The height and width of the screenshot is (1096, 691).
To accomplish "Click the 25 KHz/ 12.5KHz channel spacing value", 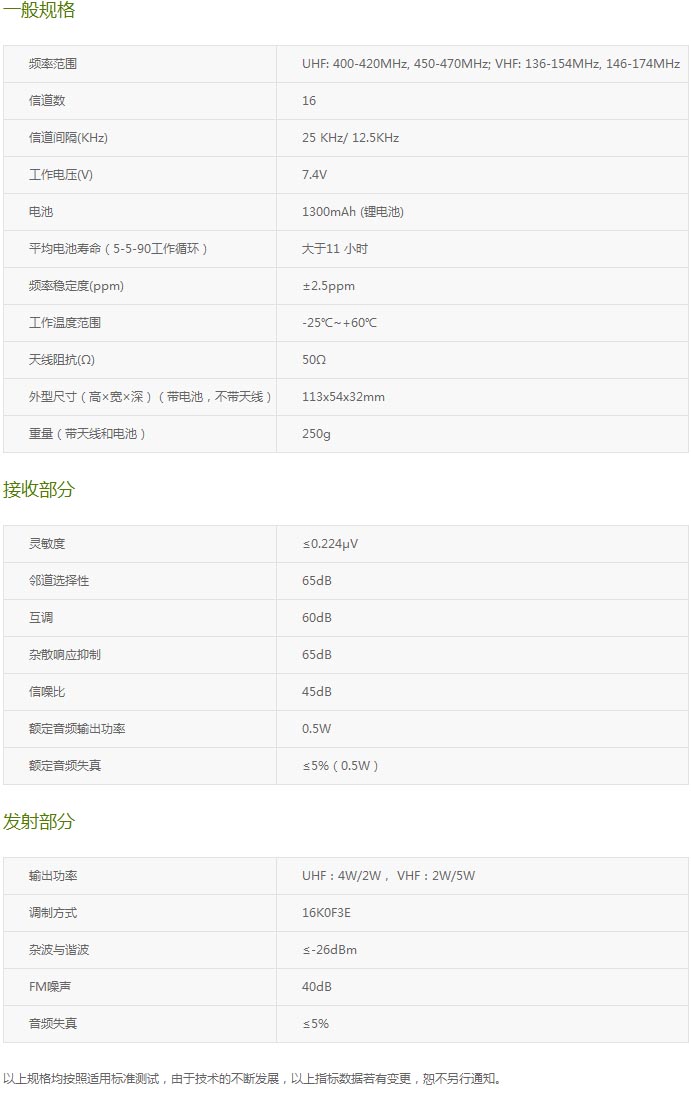I will coord(350,138).
